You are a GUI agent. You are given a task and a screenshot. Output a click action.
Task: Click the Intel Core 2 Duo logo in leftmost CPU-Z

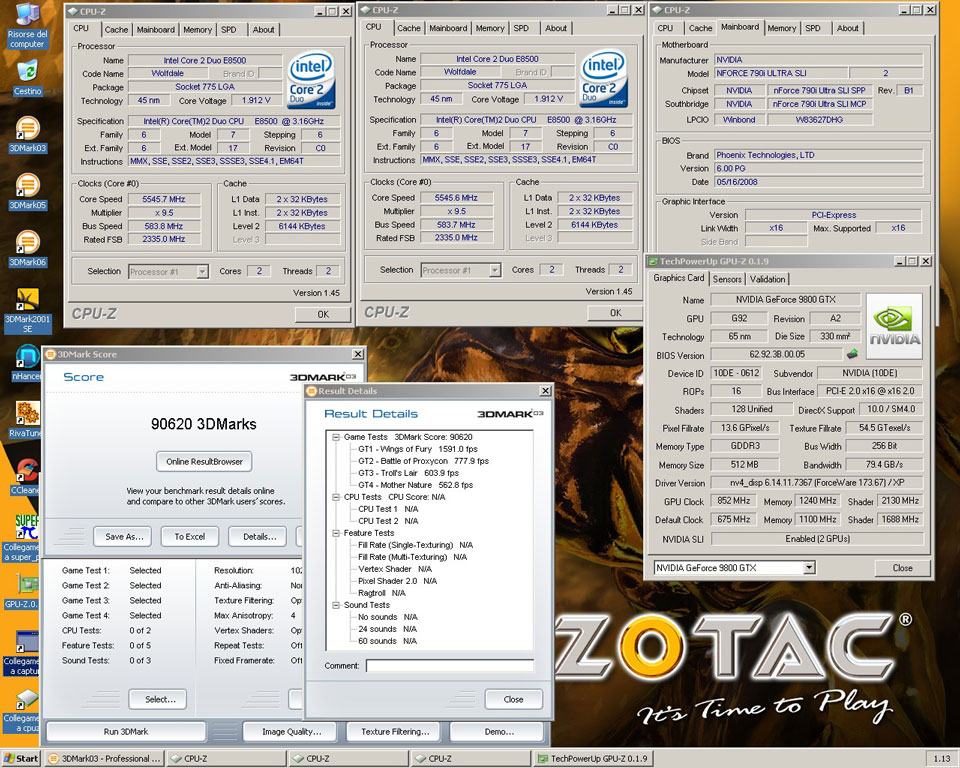(x=311, y=80)
